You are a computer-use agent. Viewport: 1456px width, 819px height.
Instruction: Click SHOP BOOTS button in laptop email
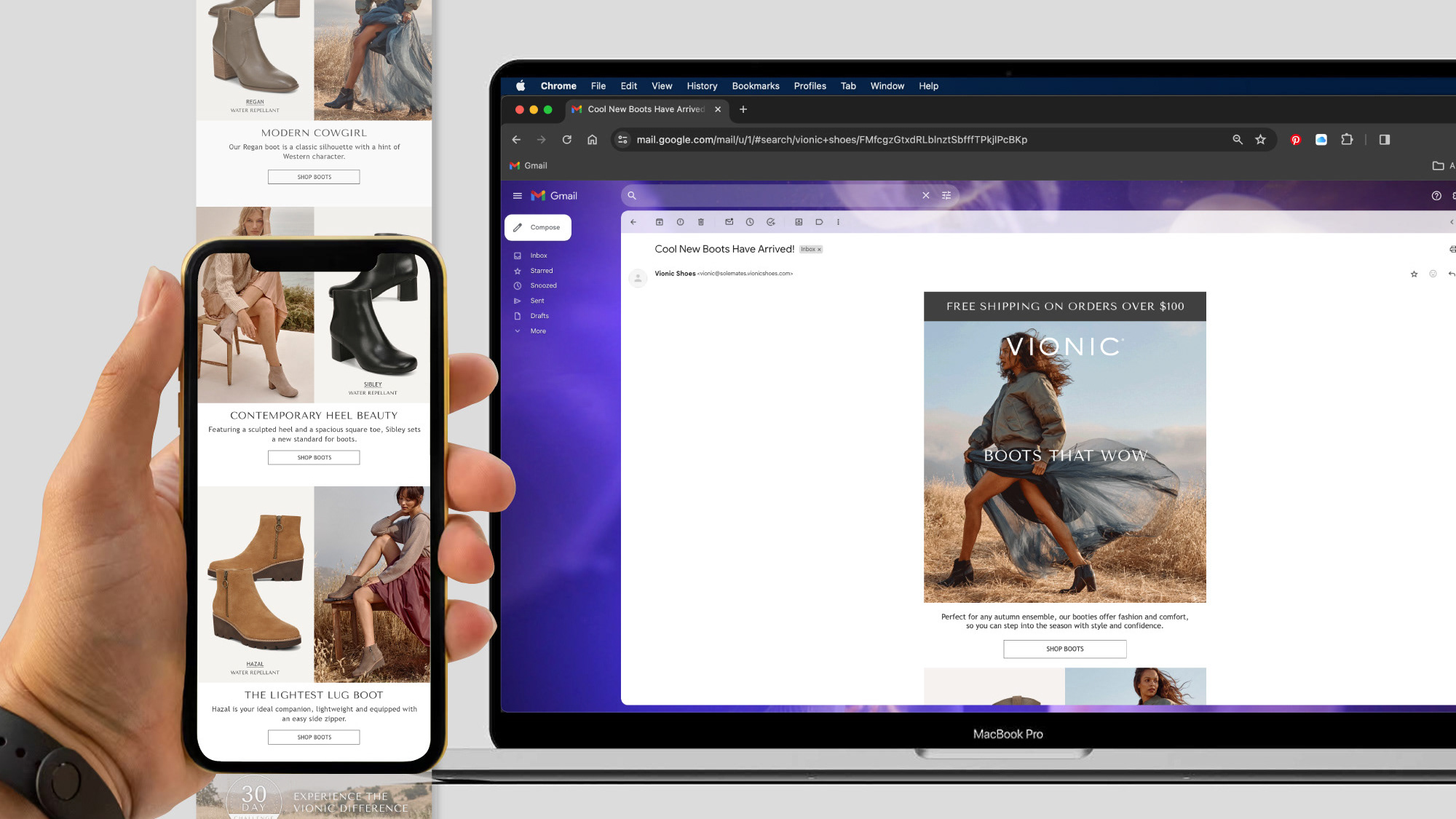tap(1064, 649)
